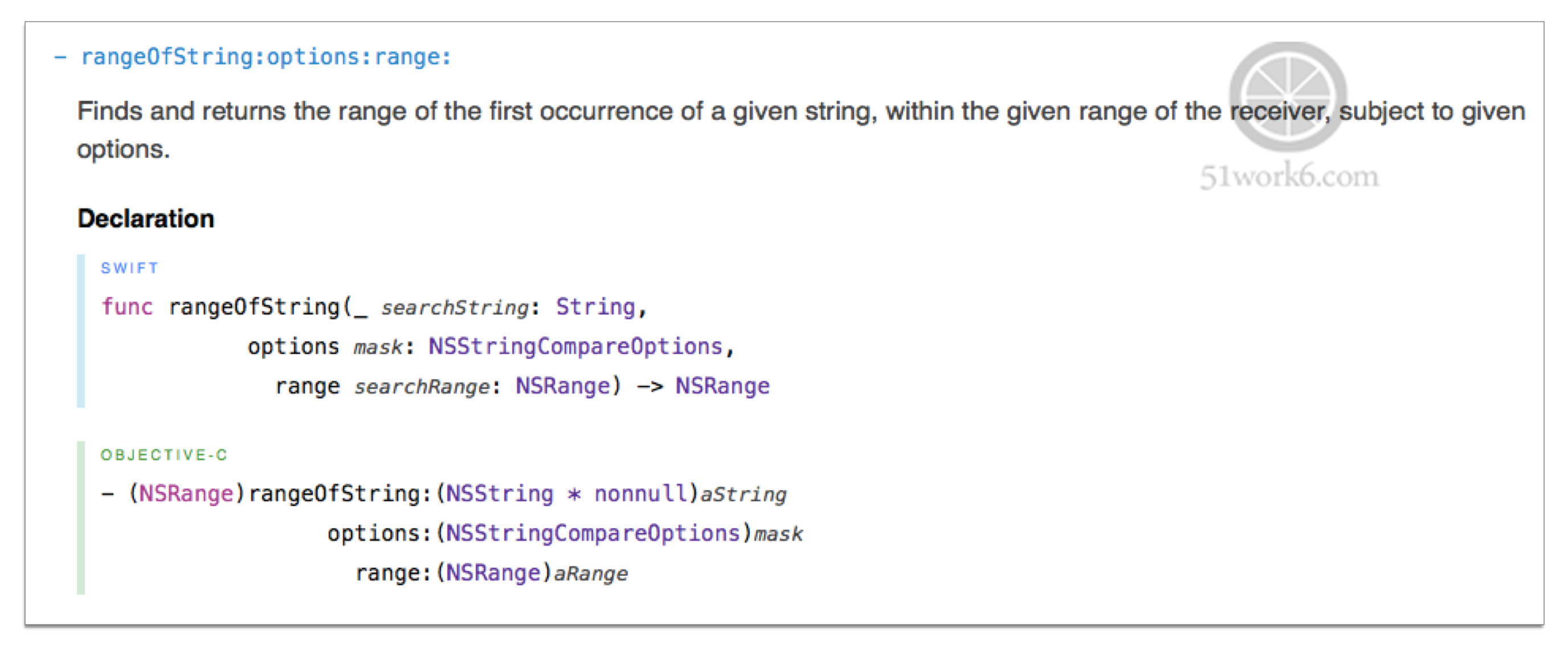The width and height of the screenshot is (1568, 652).
Task: Click the NSRange return type in Objective-C
Action: coord(186,494)
